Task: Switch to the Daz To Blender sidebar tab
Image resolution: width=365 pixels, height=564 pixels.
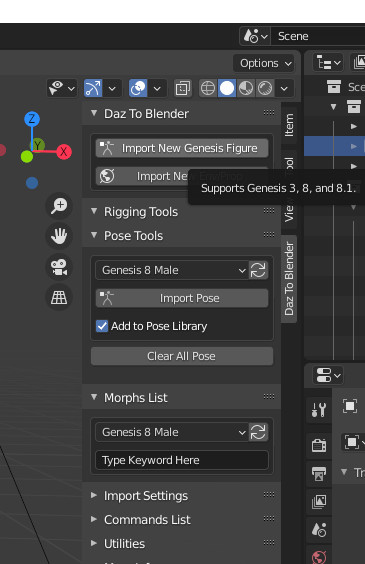Action: (x=289, y=279)
